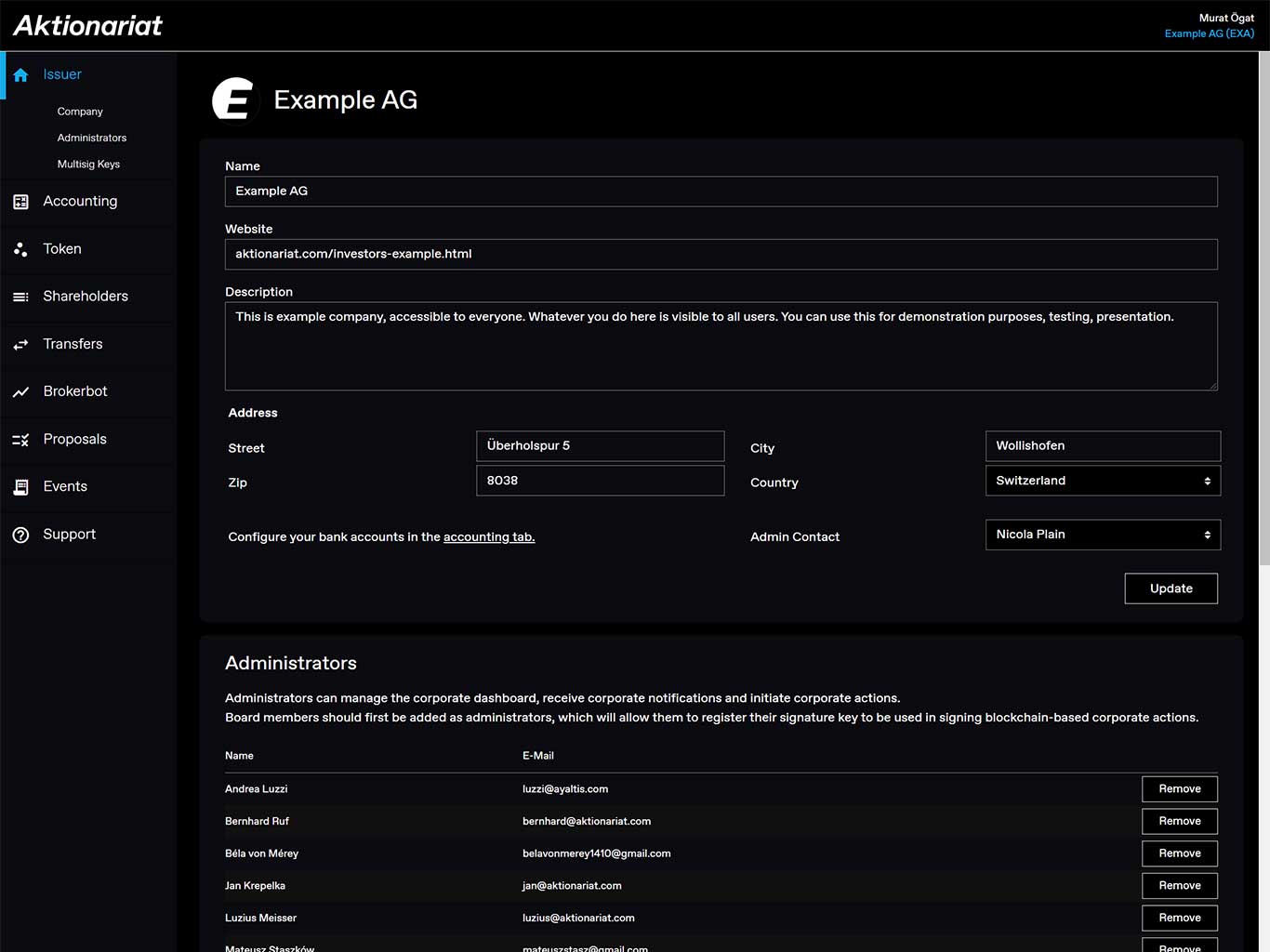Open the Admin Contact dropdown
The width and height of the screenshot is (1270, 952).
tap(1102, 535)
